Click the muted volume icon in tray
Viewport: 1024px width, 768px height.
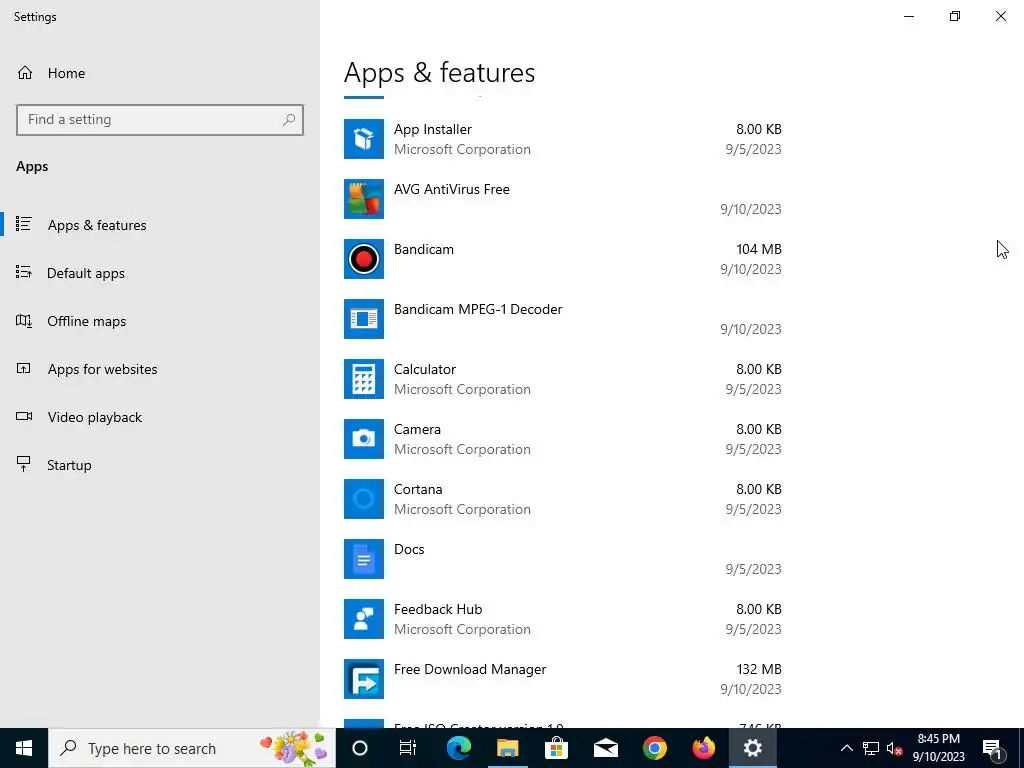[894, 749]
